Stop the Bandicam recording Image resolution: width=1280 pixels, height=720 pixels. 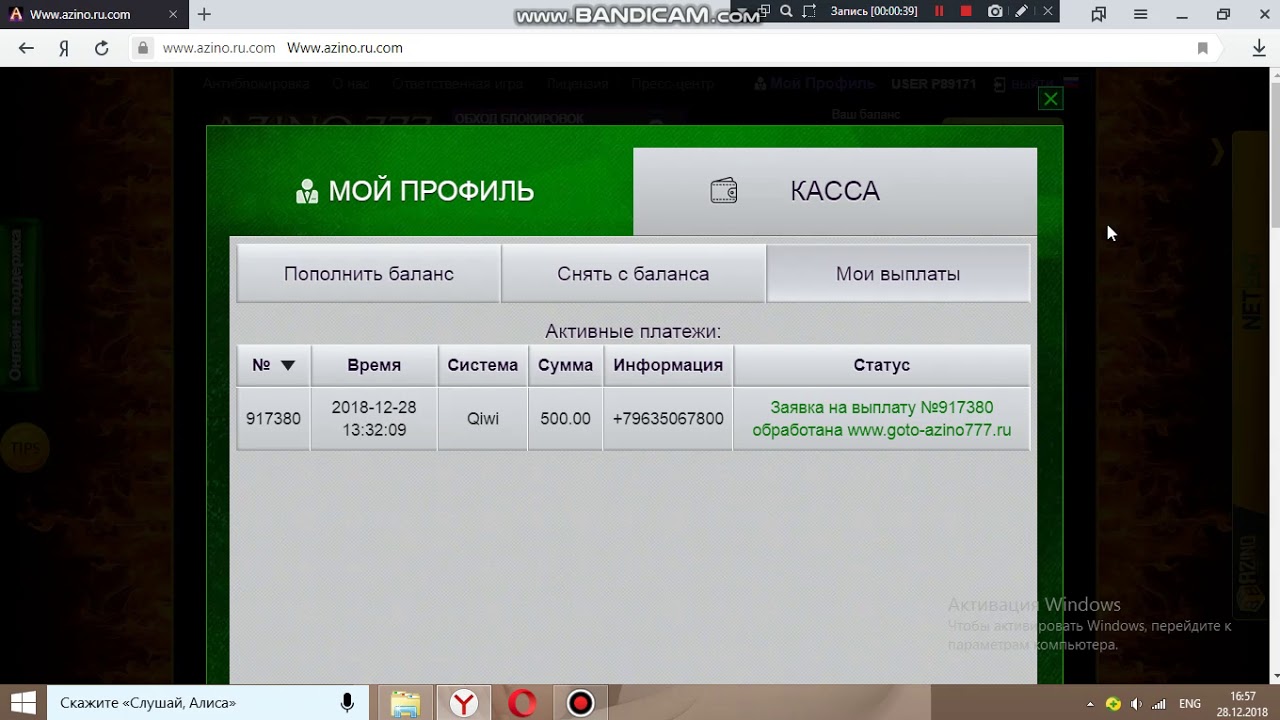tap(966, 11)
